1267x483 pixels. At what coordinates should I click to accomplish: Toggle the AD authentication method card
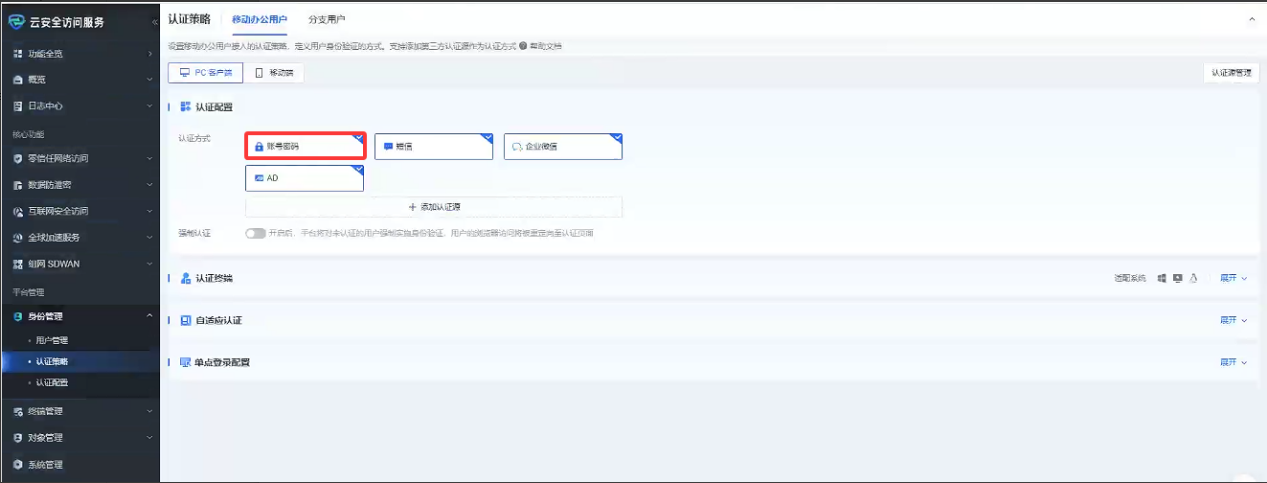coord(305,177)
